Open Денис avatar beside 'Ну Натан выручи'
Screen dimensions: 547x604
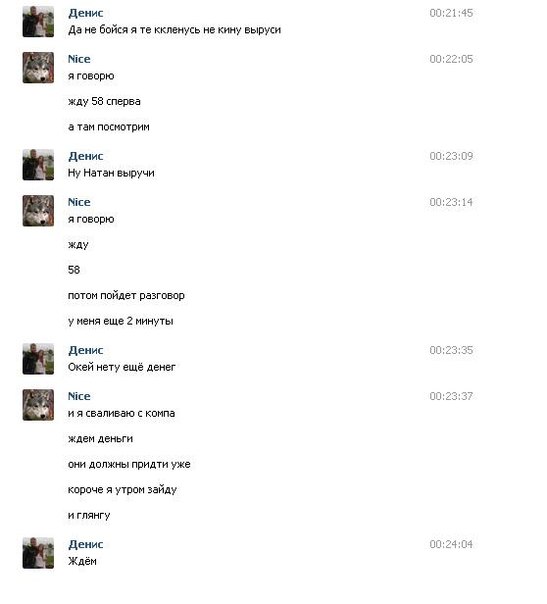[38, 165]
